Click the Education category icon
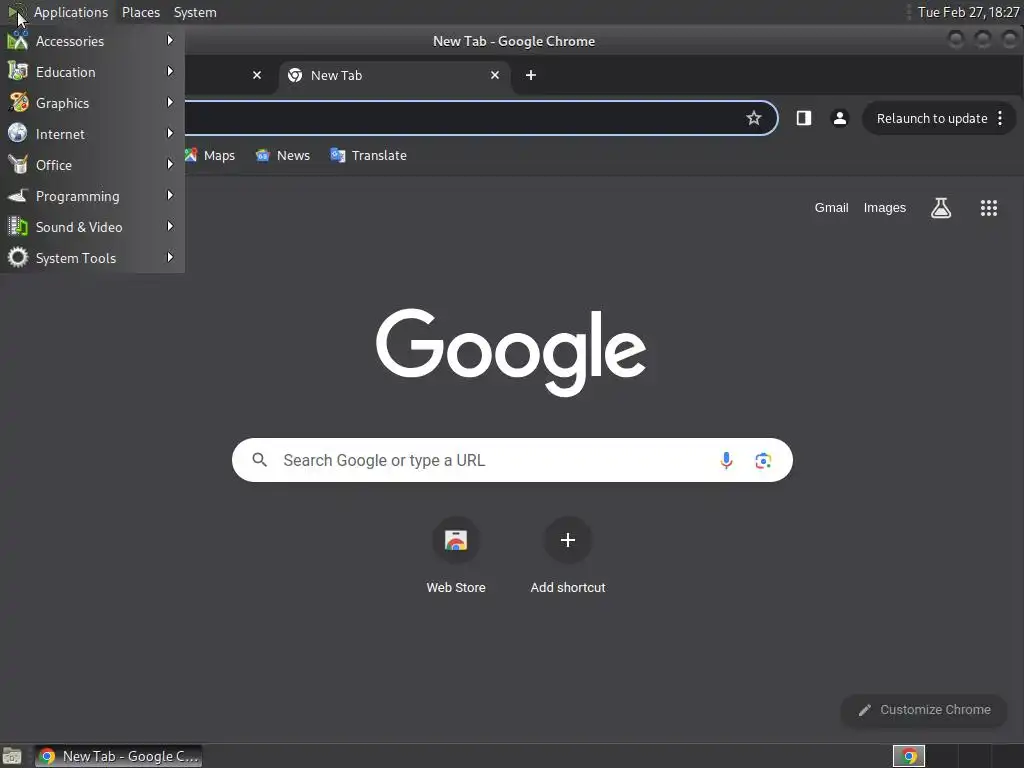Viewport: 1024px width, 768px height. tap(18, 71)
